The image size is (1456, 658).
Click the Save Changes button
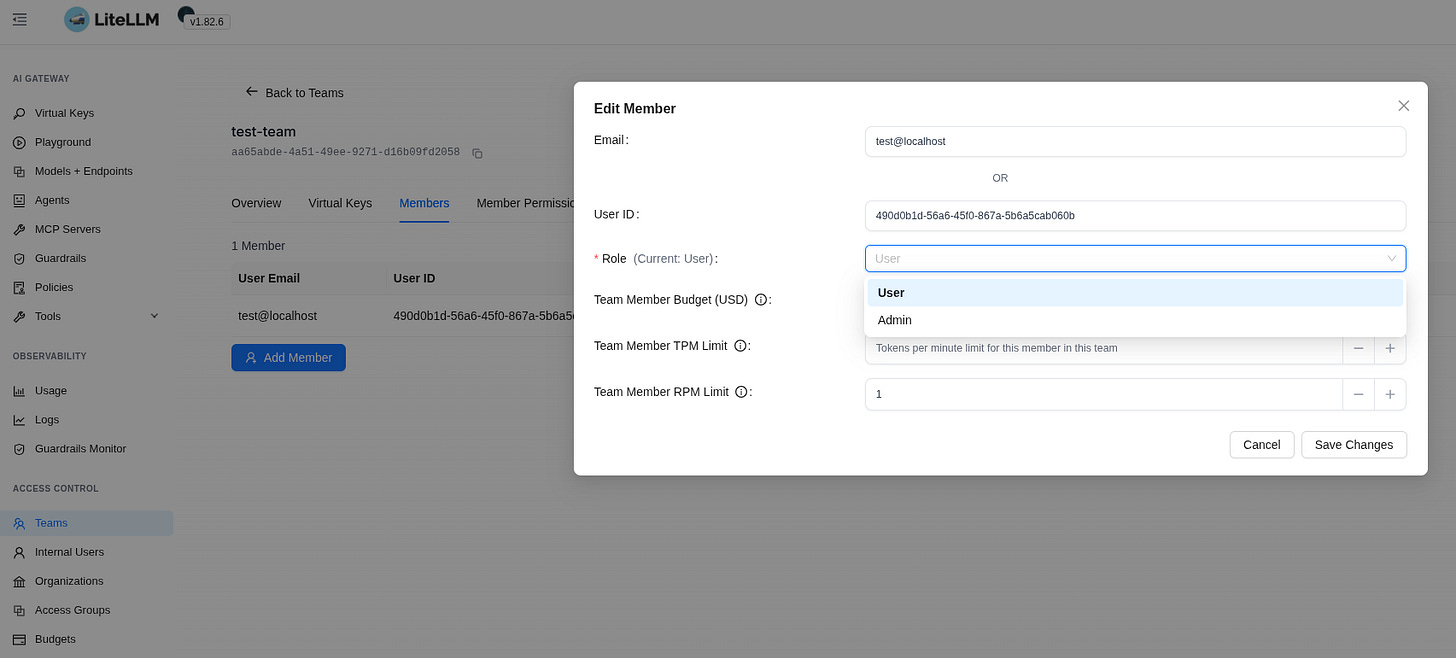click(1354, 445)
